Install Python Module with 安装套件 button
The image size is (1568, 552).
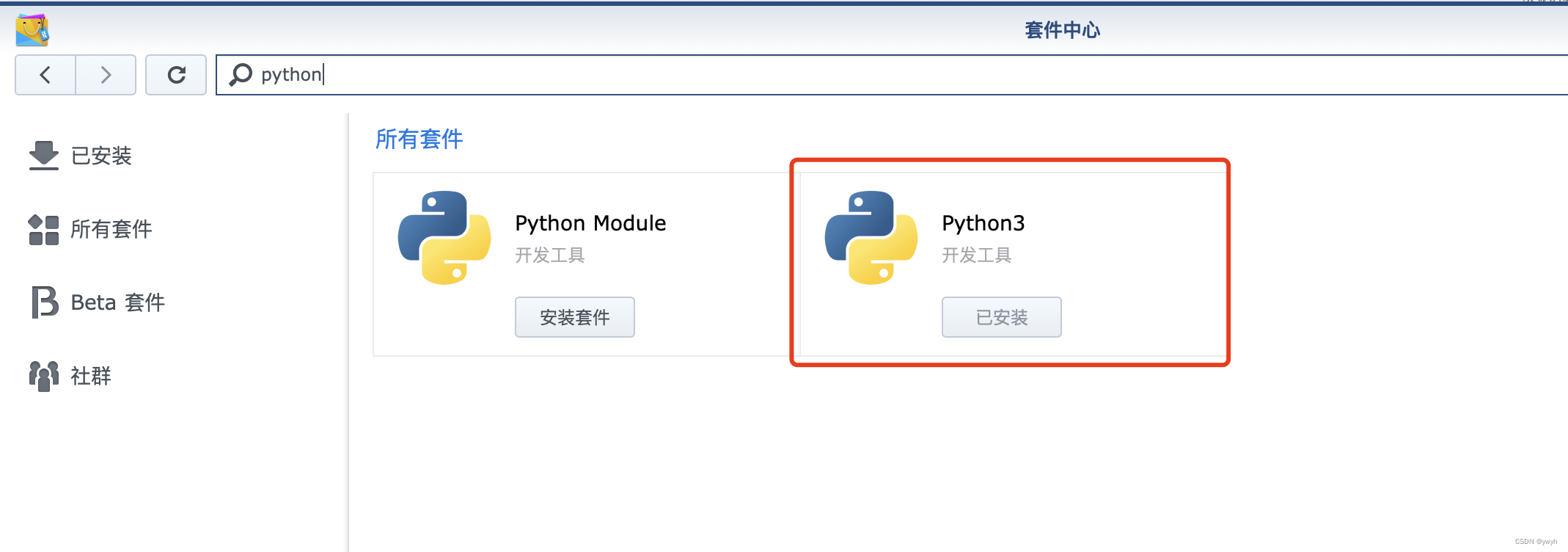click(575, 317)
